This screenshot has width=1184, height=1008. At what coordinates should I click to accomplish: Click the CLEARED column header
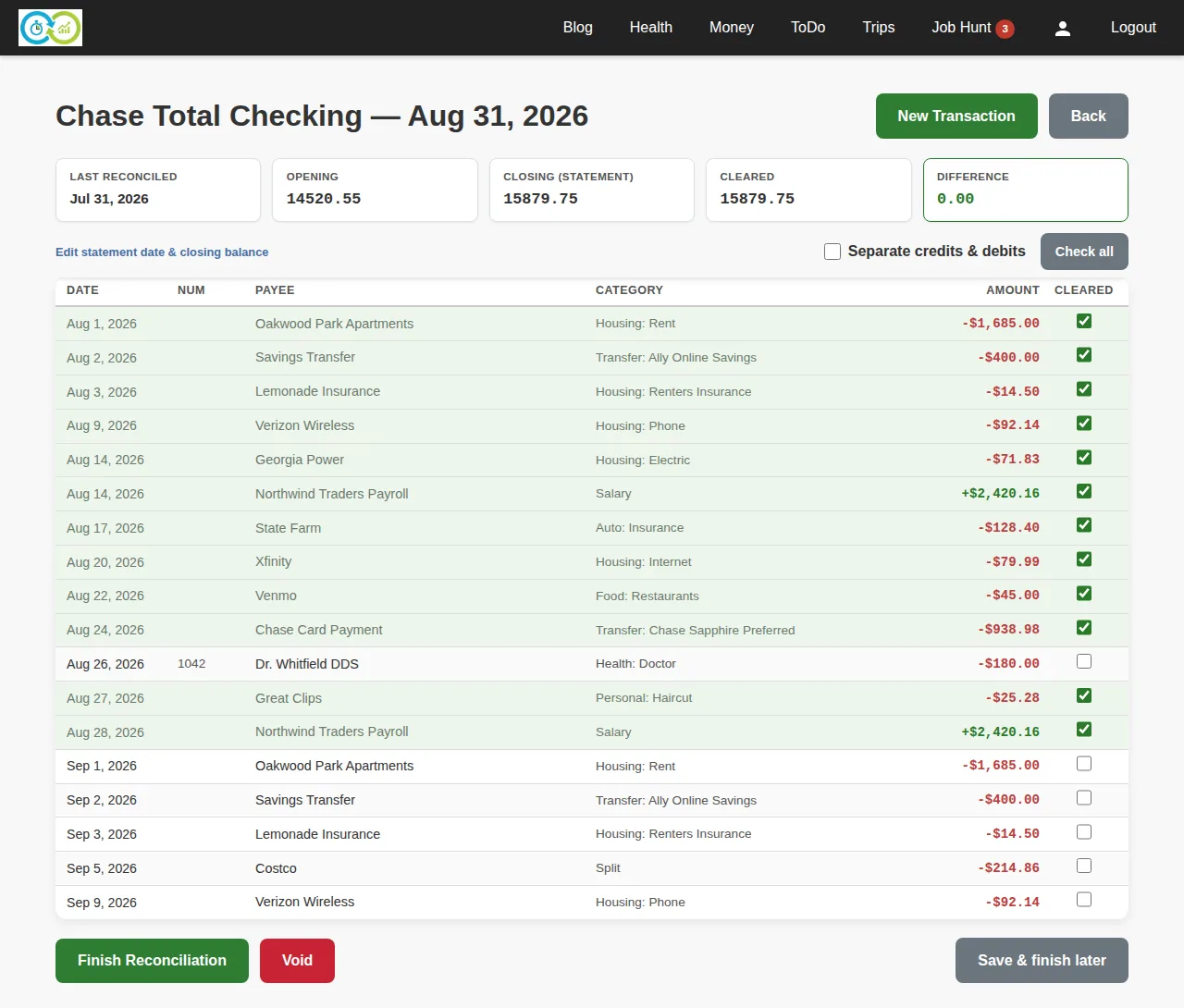(1084, 290)
